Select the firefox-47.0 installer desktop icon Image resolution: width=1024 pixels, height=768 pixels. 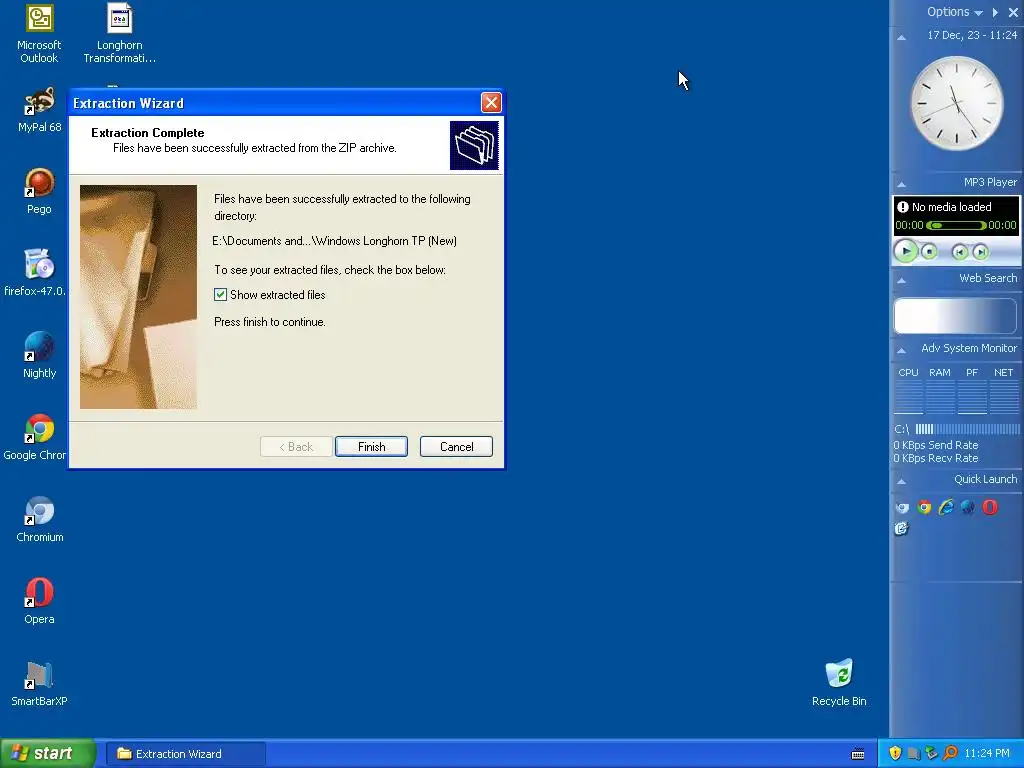36,273
